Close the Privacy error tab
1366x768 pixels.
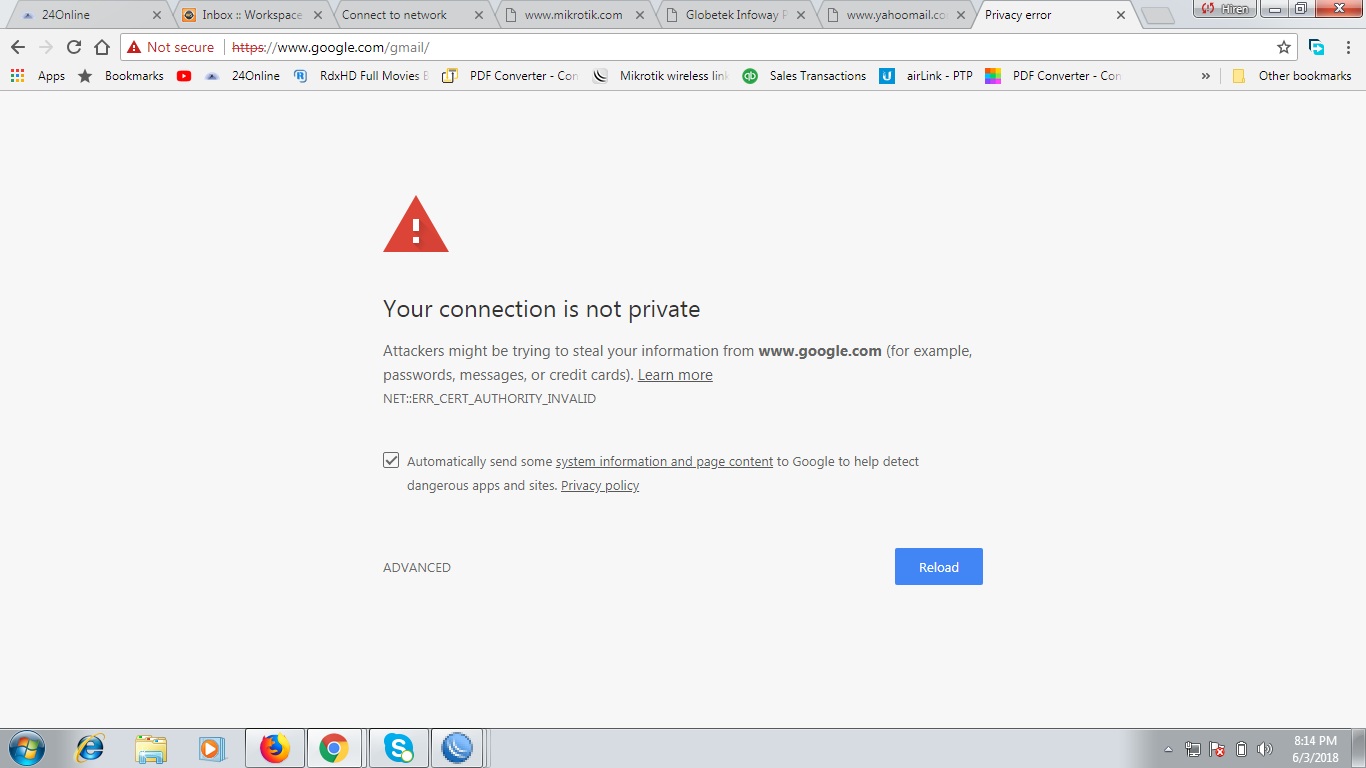[x=1121, y=15]
